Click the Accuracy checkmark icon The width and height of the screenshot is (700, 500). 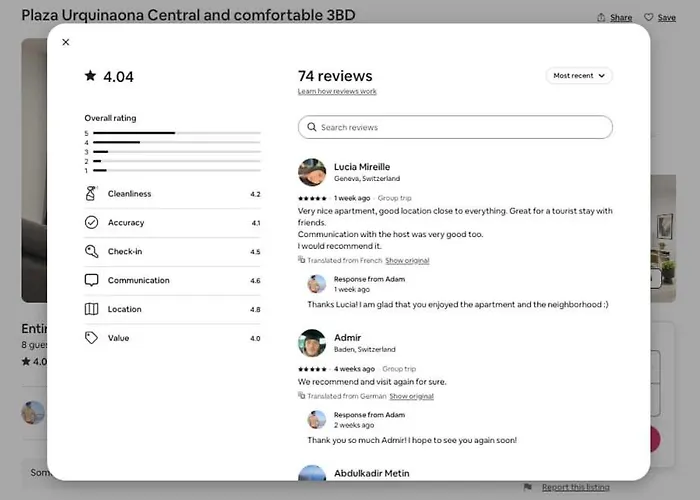(x=92, y=222)
